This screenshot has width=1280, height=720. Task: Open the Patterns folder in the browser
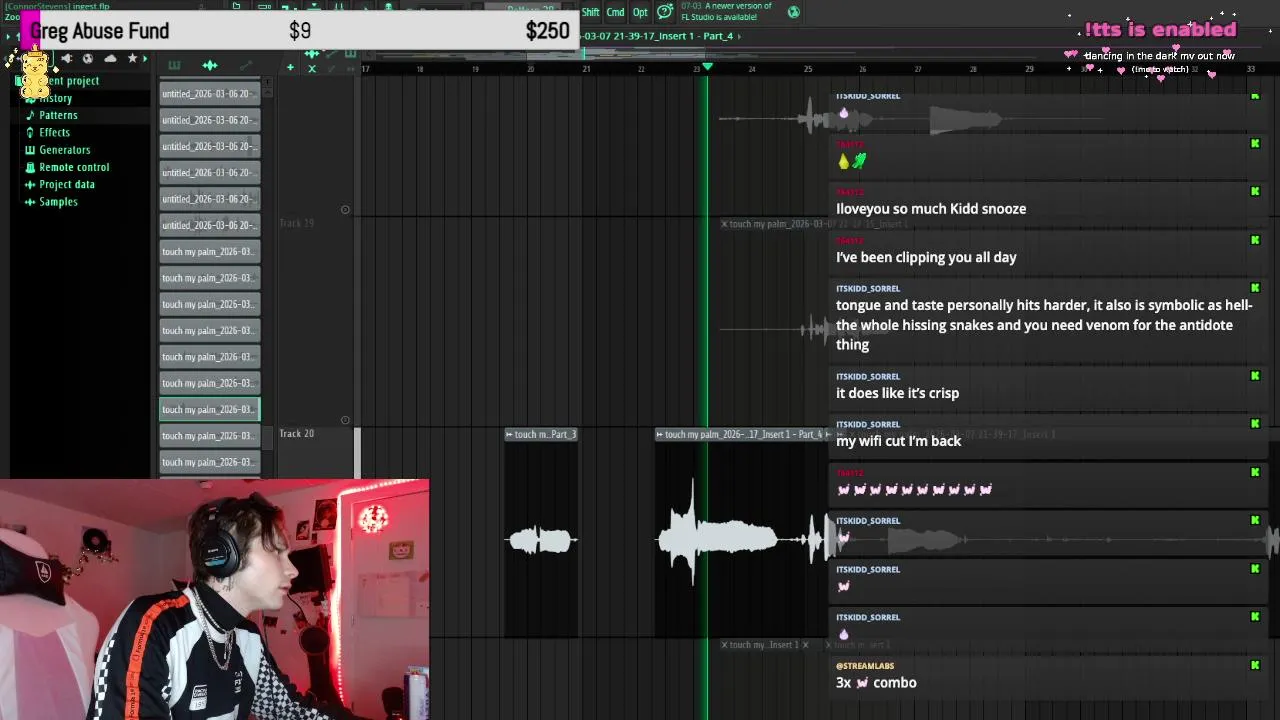tap(58, 115)
